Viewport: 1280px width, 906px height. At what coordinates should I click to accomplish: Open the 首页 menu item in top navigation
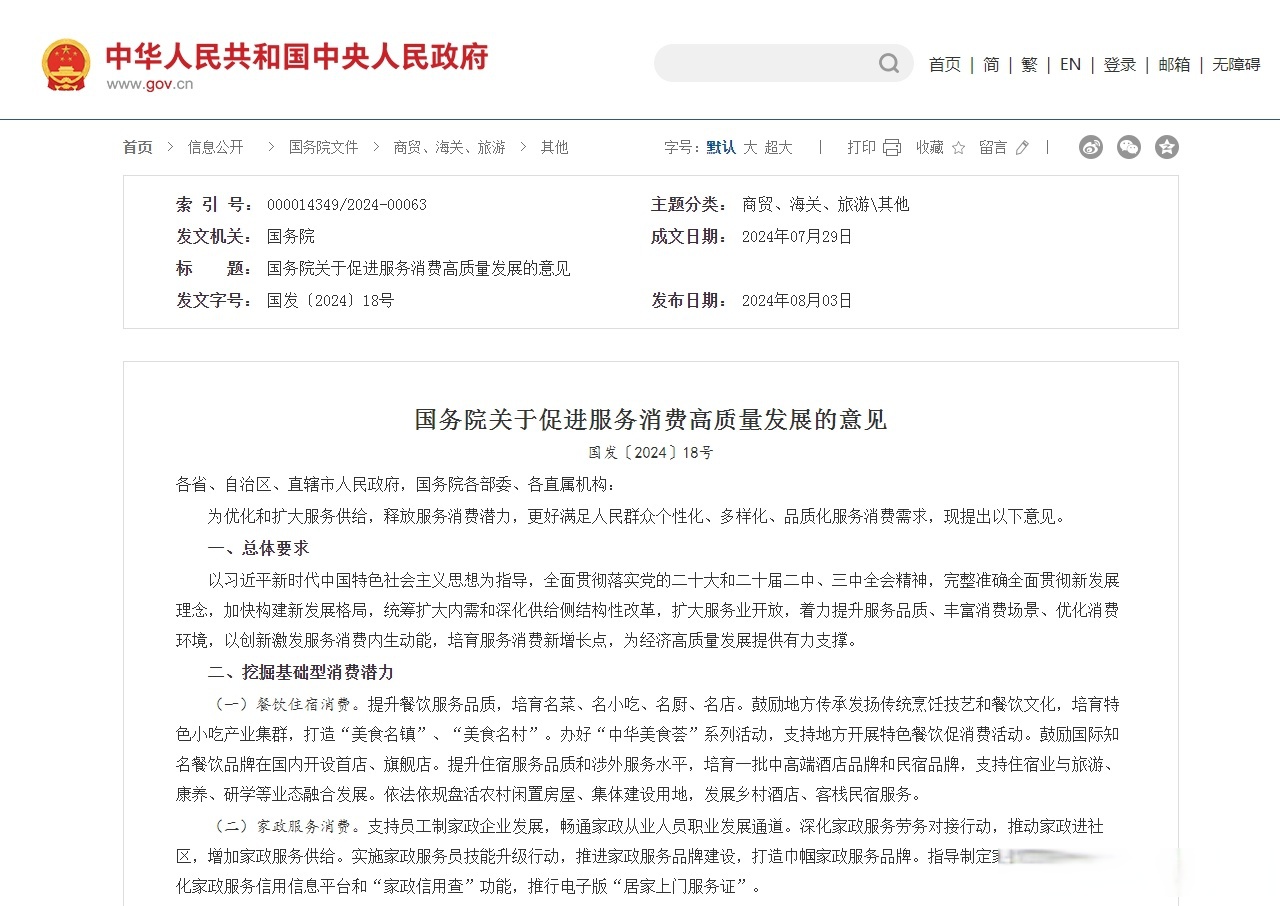944,64
